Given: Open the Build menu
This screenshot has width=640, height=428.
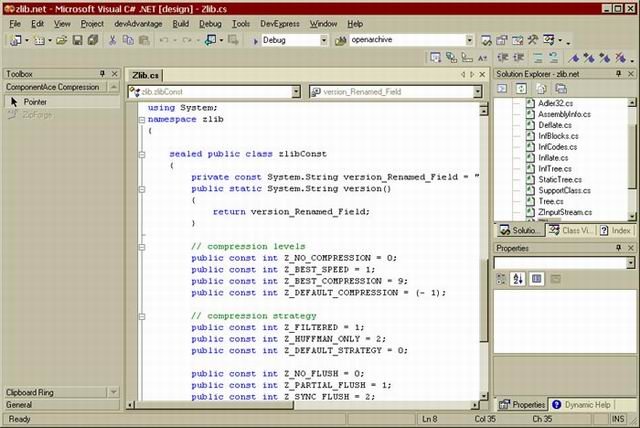Looking at the screenshot, I should [x=180, y=23].
